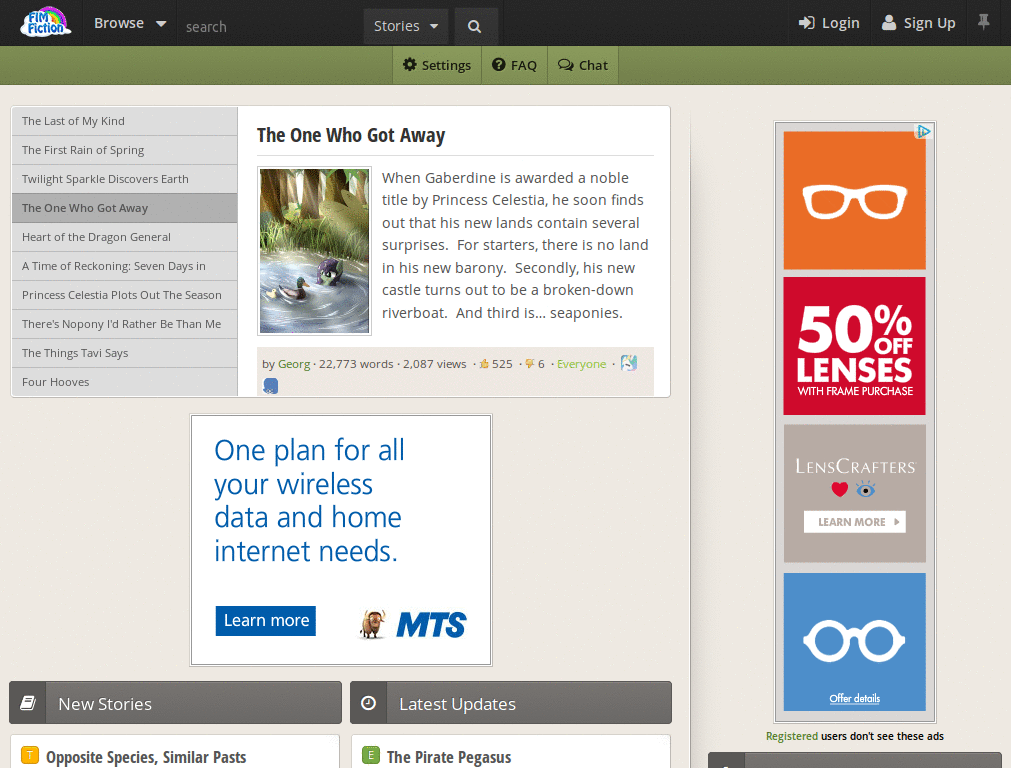This screenshot has width=1024, height=768.
Task: Open The Pirate Pegasus story
Action: pos(449,757)
